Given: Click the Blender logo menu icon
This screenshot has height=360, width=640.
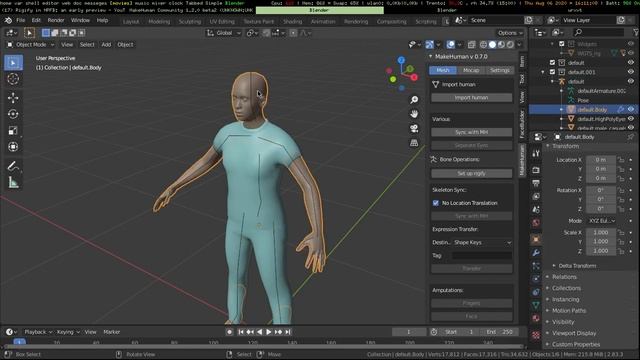Looking at the screenshot, I should [8, 20].
